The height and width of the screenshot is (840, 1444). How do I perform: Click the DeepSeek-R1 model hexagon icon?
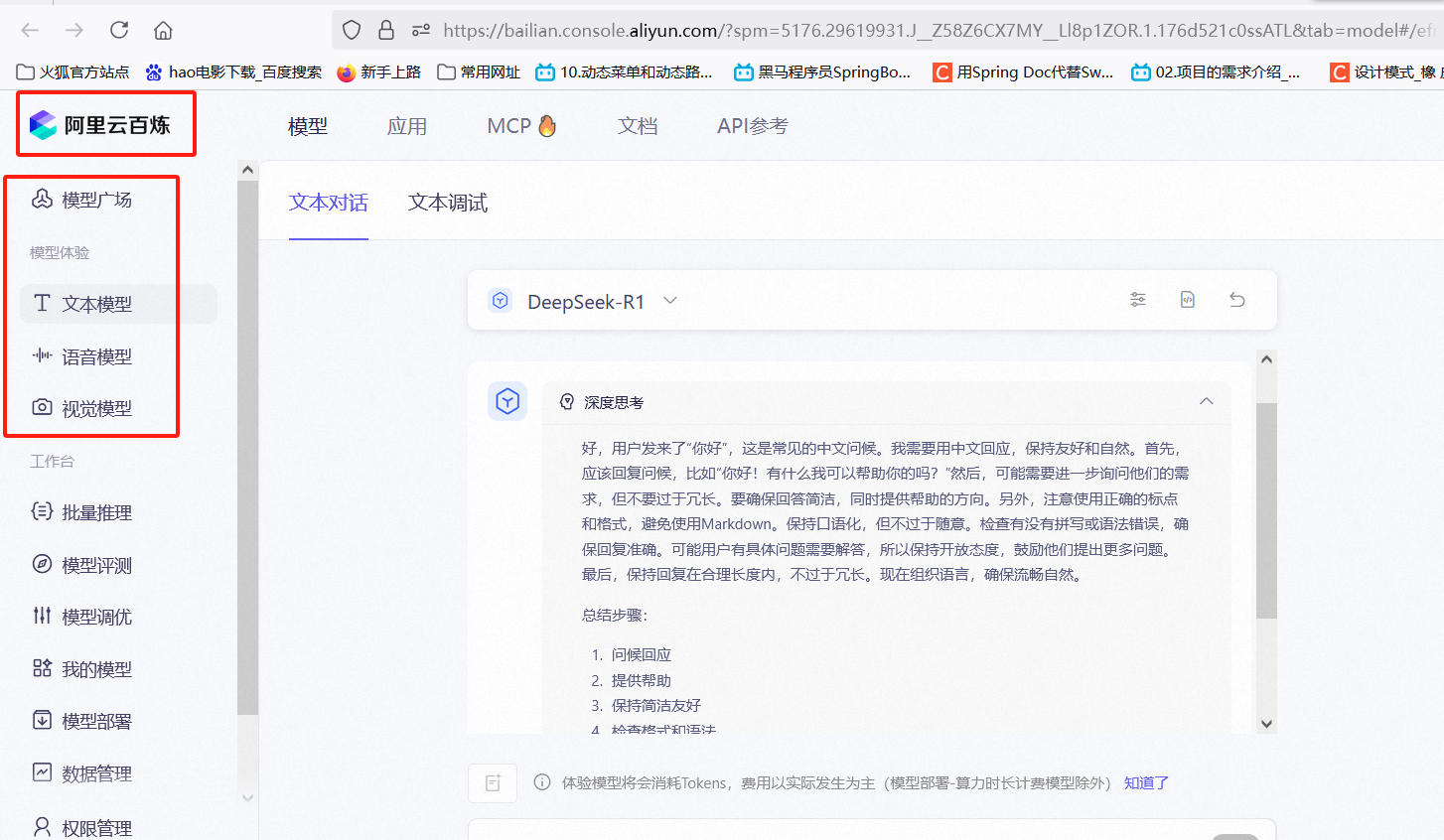(501, 301)
